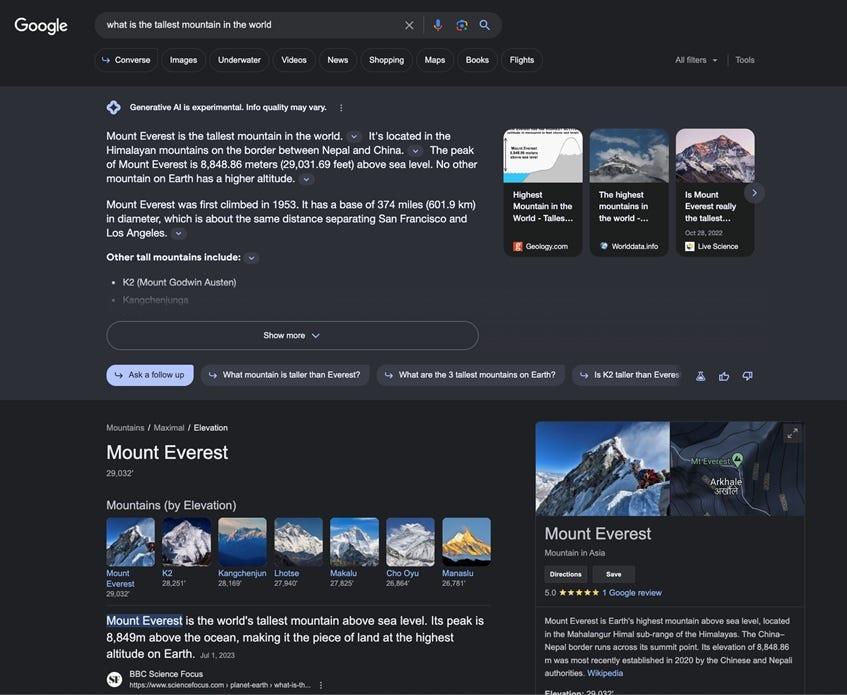This screenshot has width=847, height=695.
Task: Expand sources after 'Nepal and China'
Action: pyautogui.click(x=415, y=151)
